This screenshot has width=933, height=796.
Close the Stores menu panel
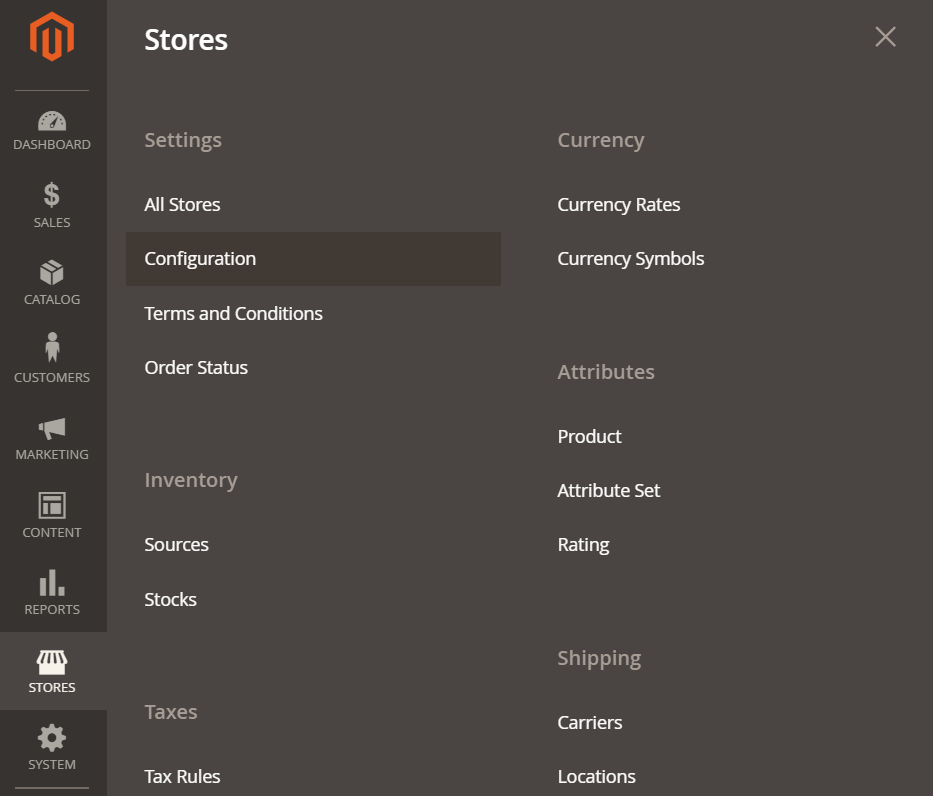pos(885,37)
